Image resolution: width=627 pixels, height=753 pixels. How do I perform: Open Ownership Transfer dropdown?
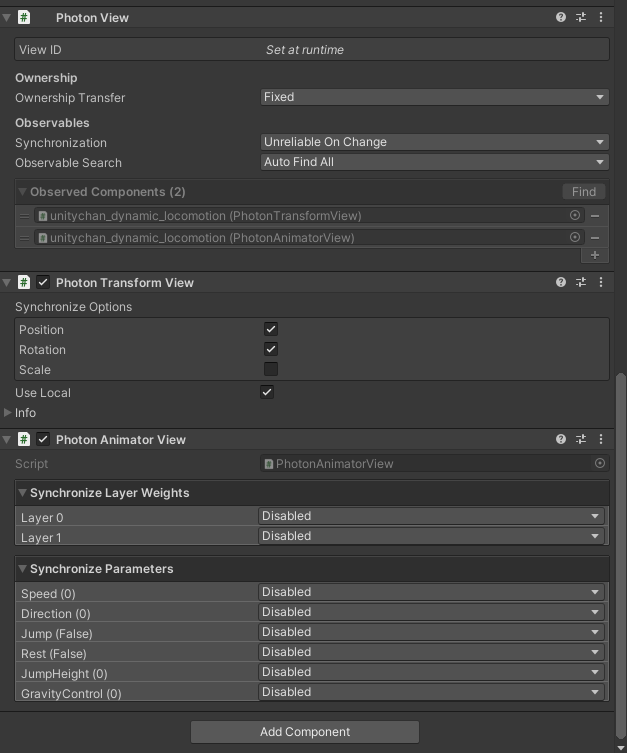point(434,97)
